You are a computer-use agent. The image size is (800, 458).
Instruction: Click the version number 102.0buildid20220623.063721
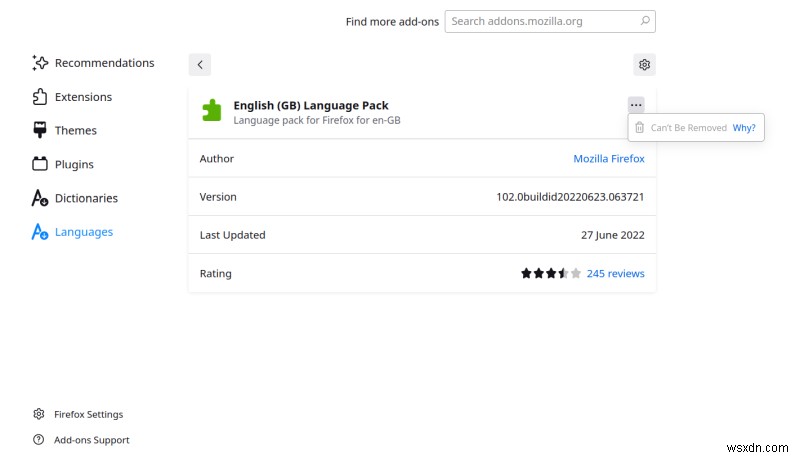(x=570, y=197)
